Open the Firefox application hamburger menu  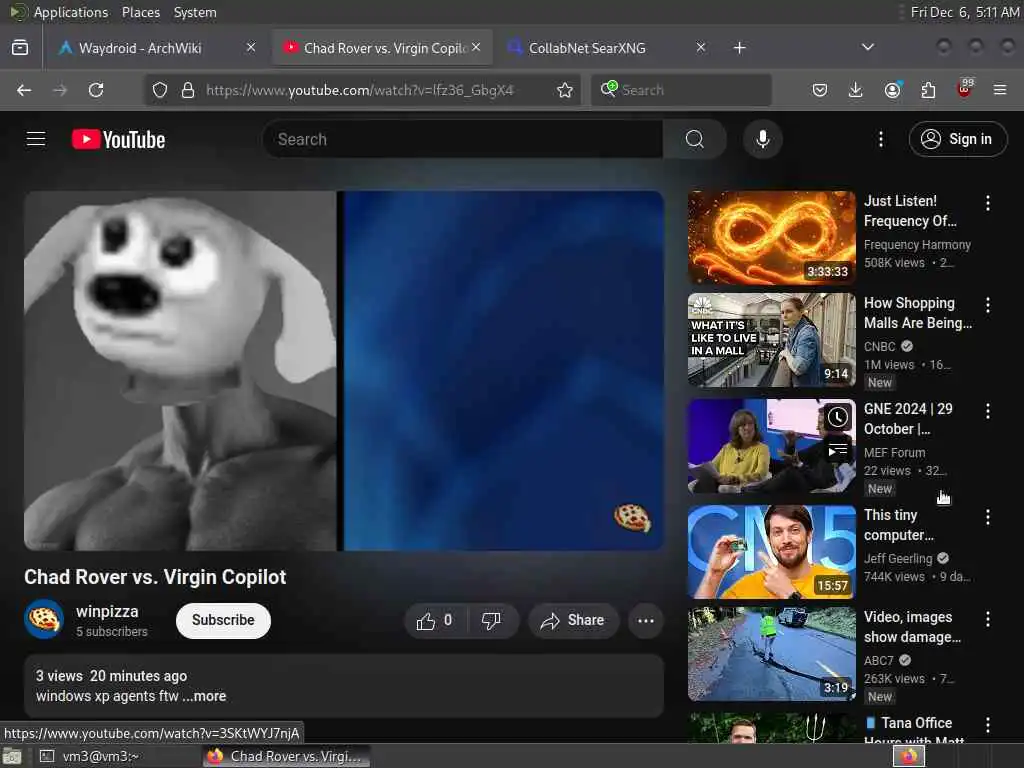pyautogui.click(x=1000, y=90)
